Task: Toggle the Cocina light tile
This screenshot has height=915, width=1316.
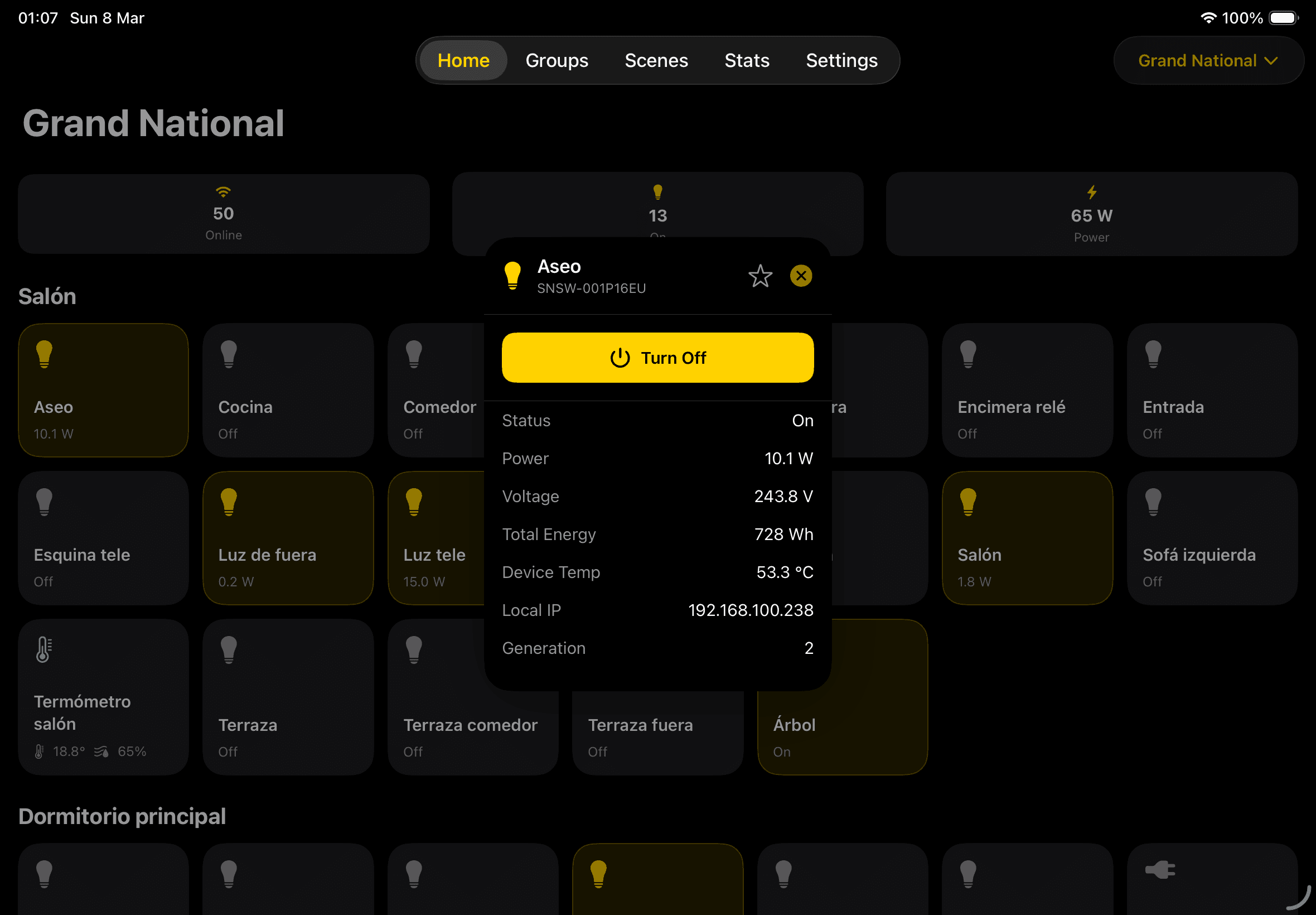Action: tap(288, 390)
